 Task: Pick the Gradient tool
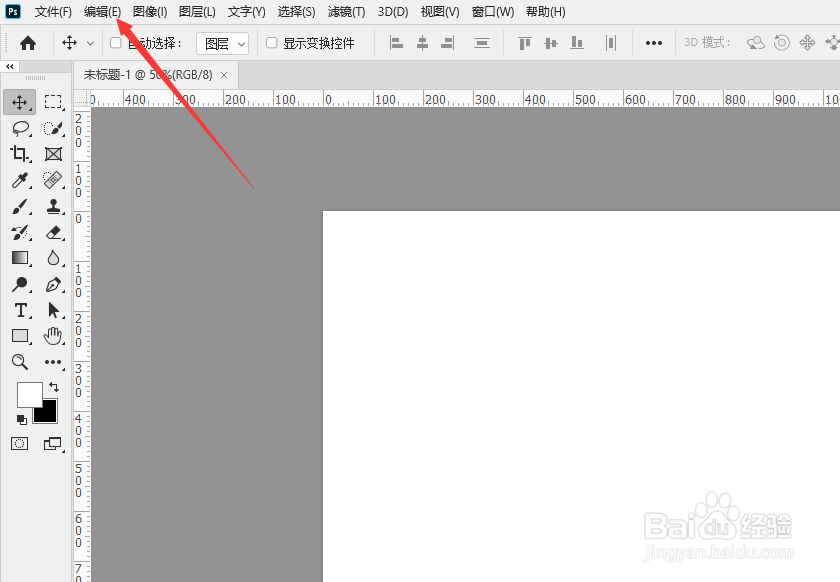(x=20, y=258)
